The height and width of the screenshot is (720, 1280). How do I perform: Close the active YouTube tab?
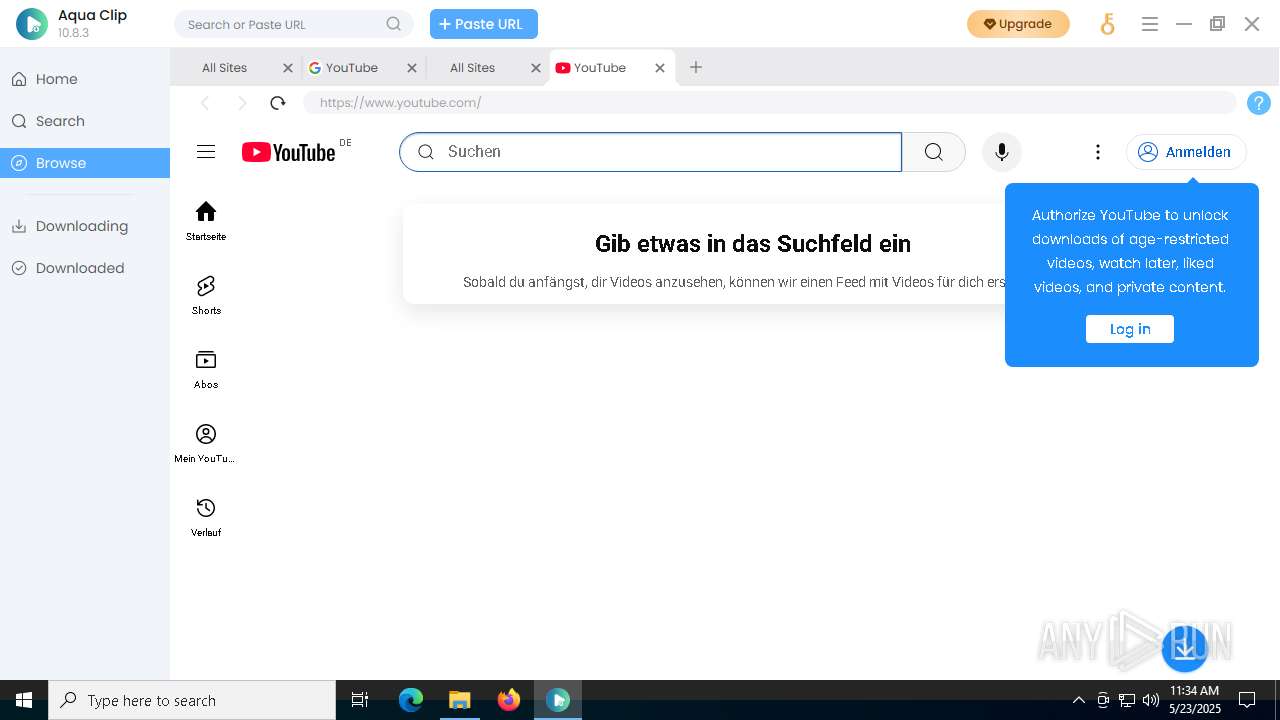click(x=660, y=68)
